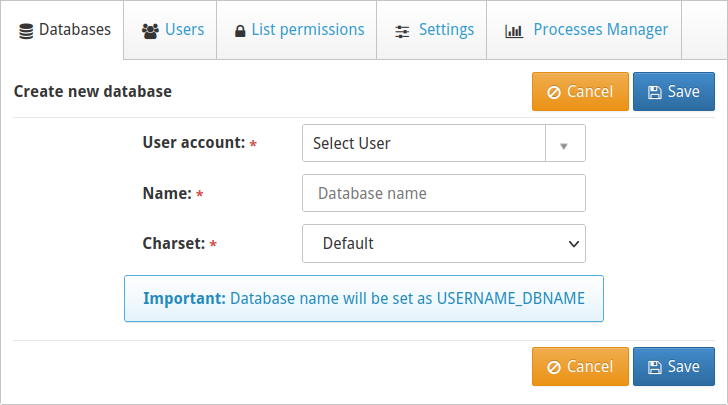Viewport: 728px width, 405px height.
Task: Expand the Charset dropdown showing Default
Action: click(443, 243)
